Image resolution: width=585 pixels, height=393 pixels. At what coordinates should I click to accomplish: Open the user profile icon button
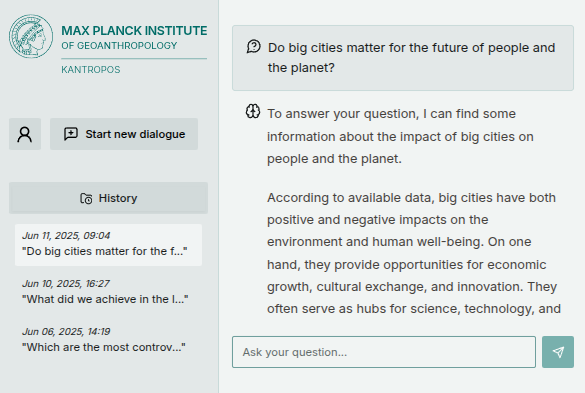(x=25, y=134)
